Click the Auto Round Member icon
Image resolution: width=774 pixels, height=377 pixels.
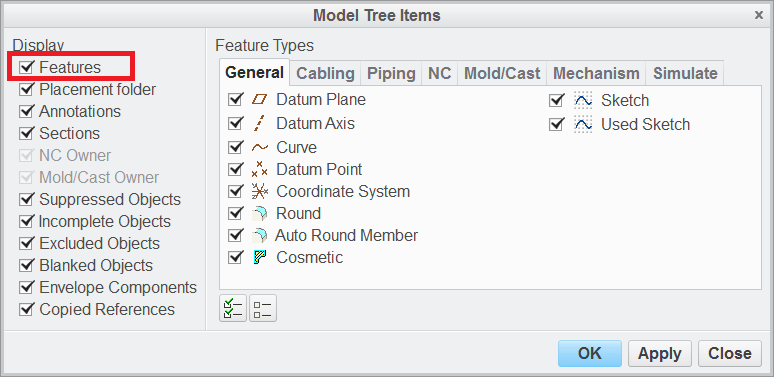(259, 235)
